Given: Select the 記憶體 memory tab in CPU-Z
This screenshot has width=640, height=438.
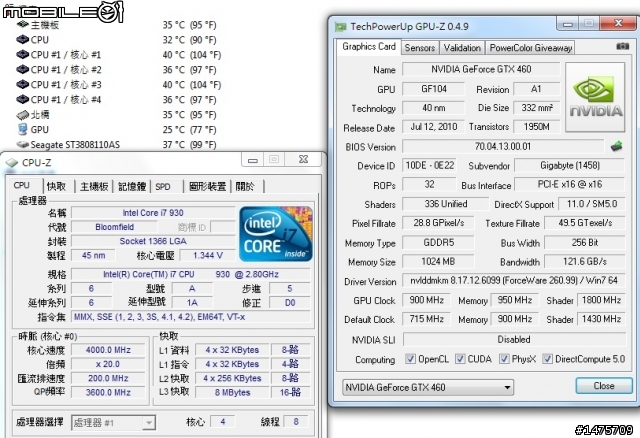Looking at the screenshot, I should pyautogui.click(x=131, y=187).
